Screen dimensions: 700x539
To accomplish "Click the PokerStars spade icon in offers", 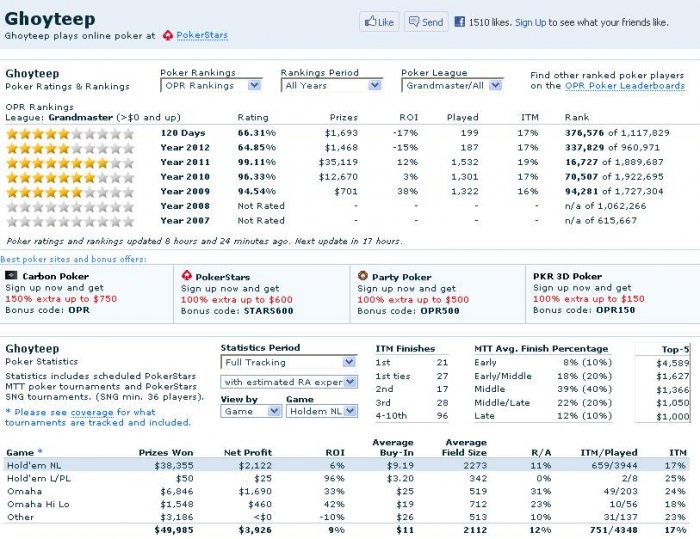I will (187, 276).
